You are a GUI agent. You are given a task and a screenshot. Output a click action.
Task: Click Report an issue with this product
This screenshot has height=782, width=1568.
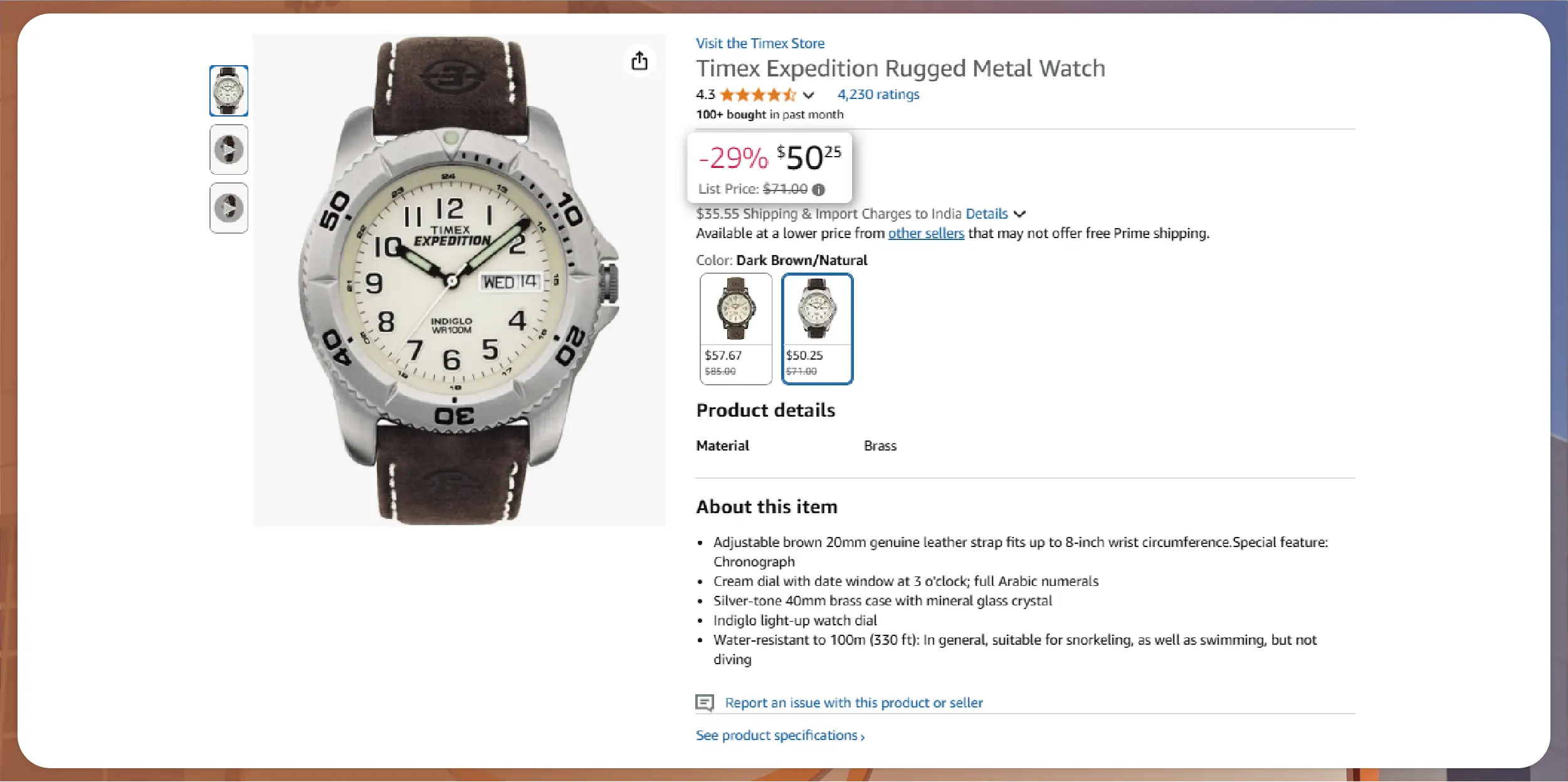[853, 702]
